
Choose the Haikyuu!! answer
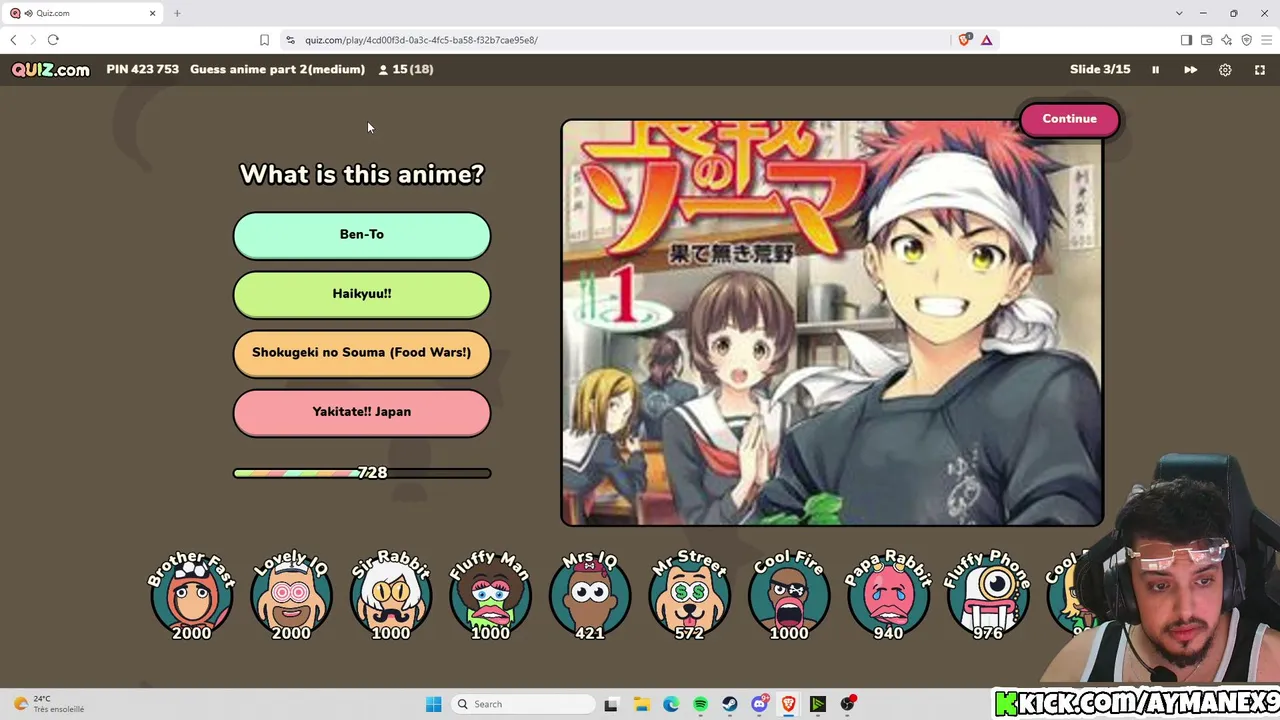(x=362, y=294)
